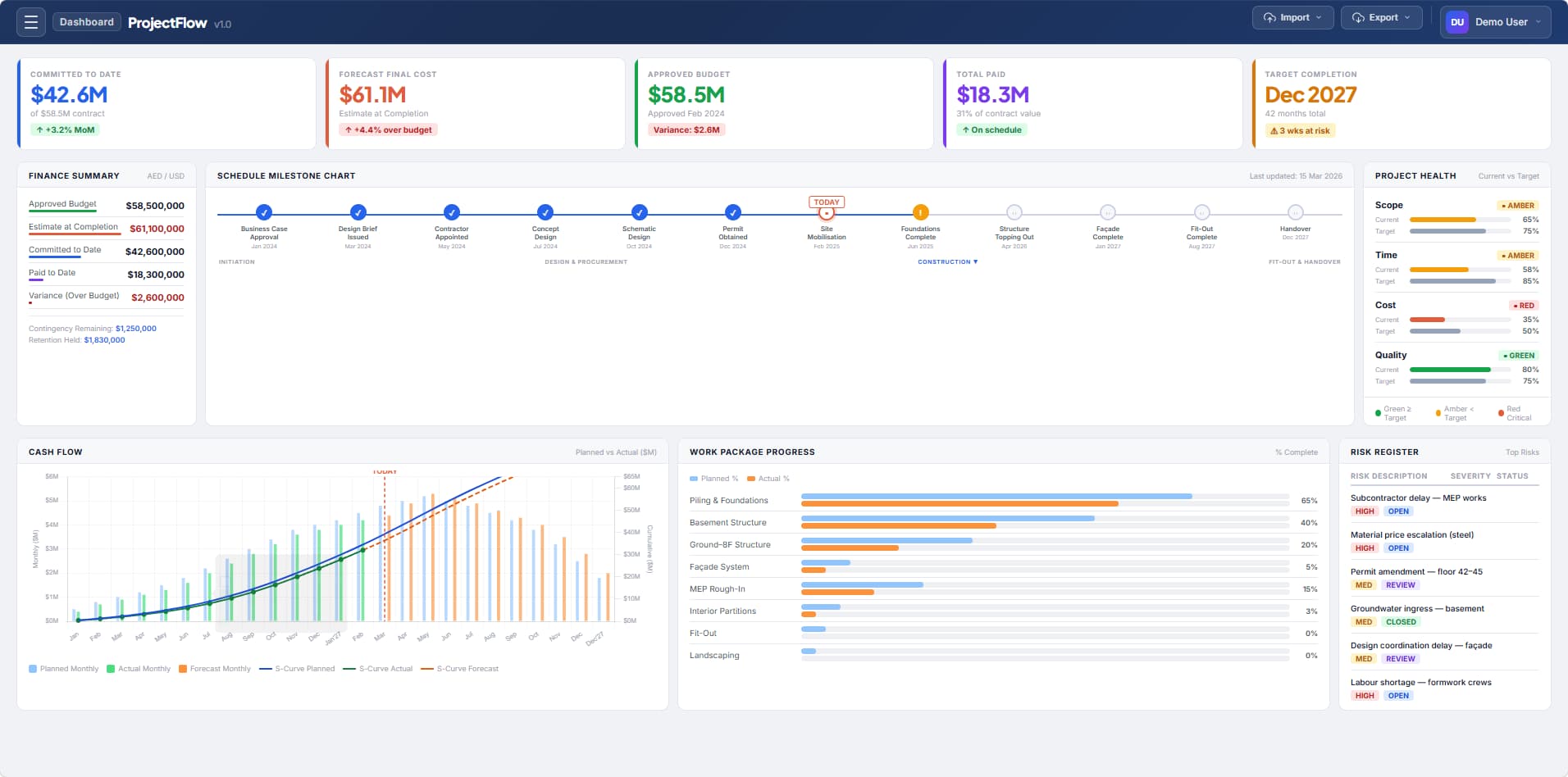Click the Dashboard tab in header

(x=86, y=22)
